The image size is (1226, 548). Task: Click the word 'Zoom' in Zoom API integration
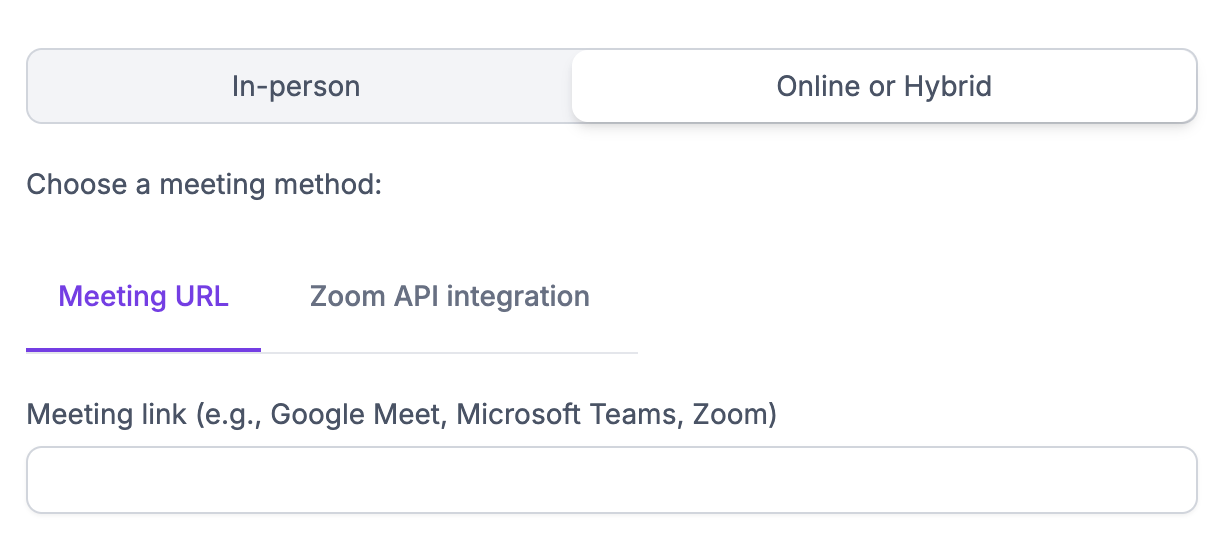point(344,297)
